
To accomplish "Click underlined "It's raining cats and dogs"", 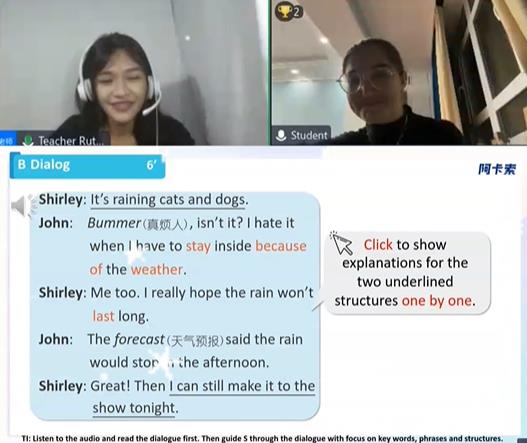I will [169, 200].
